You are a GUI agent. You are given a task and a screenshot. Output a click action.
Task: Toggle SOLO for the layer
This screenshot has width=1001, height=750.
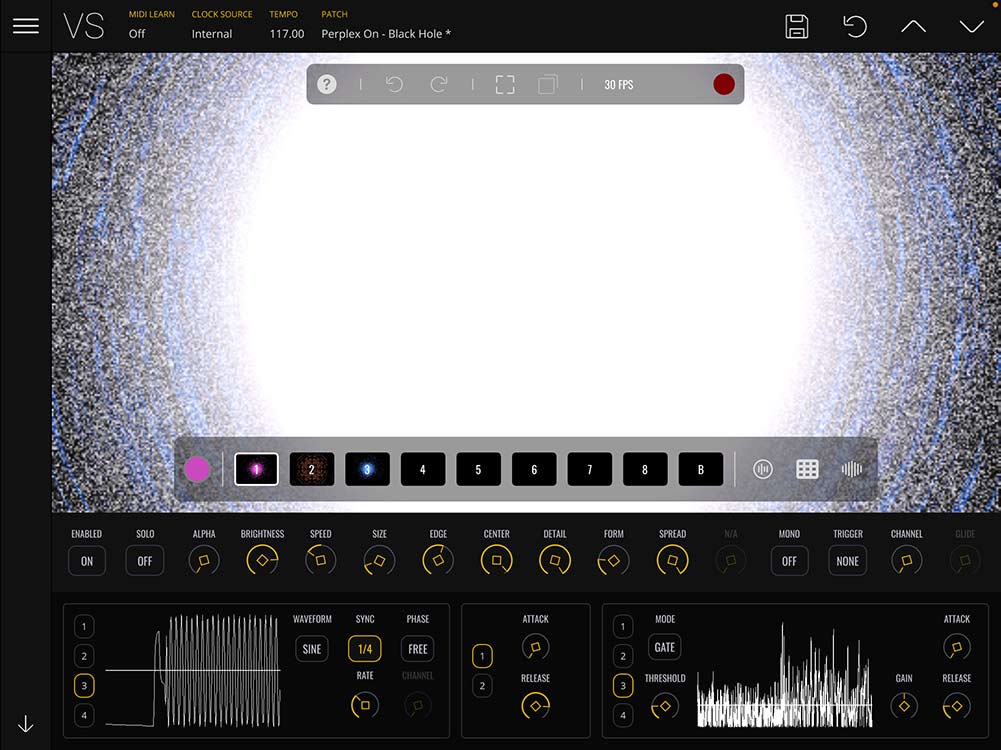point(145,561)
